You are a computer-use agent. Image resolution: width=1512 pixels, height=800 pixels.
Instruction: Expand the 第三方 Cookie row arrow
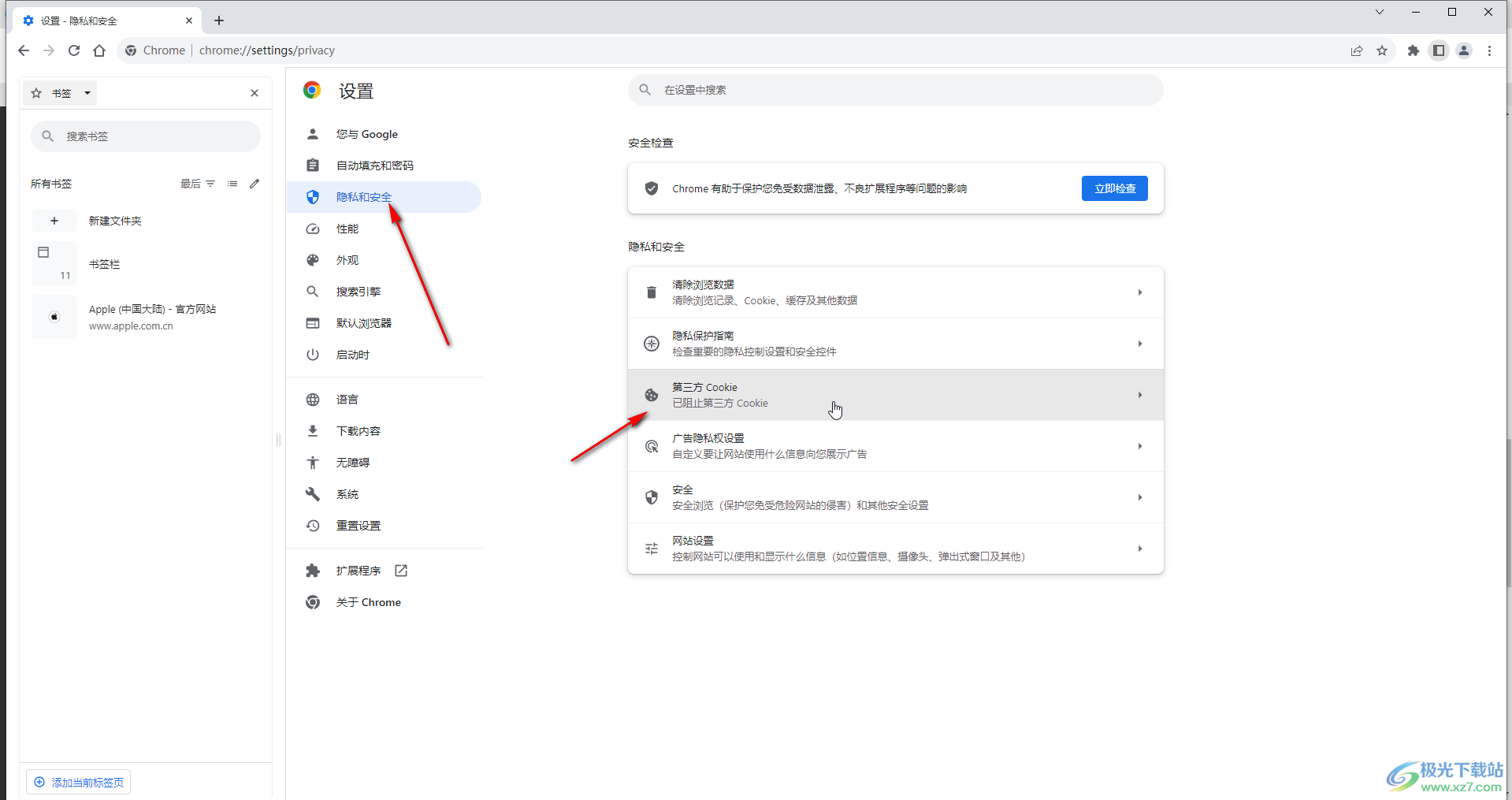pos(1140,395)
